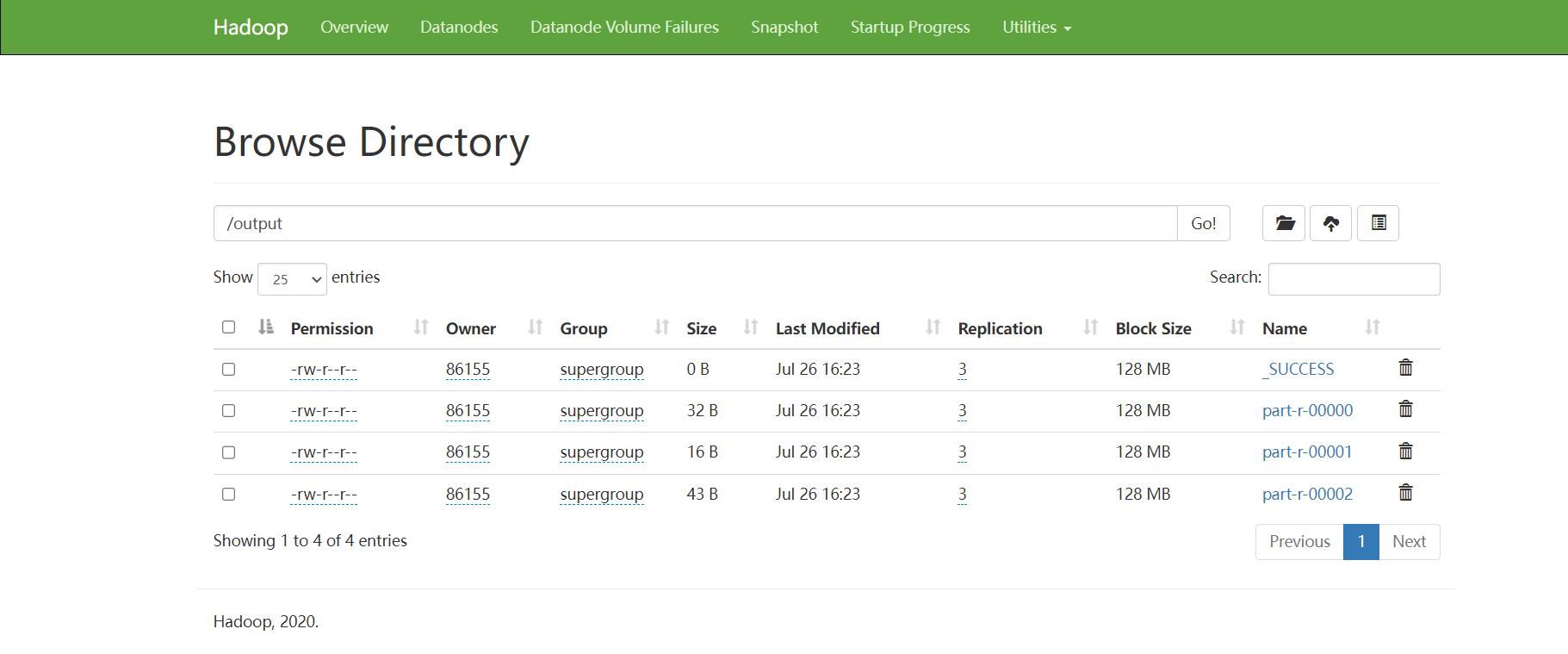1568x654 pixels.
Task: Edit permission -rw-r--r-- of _SUCCESS row
Action: [324, 370]
